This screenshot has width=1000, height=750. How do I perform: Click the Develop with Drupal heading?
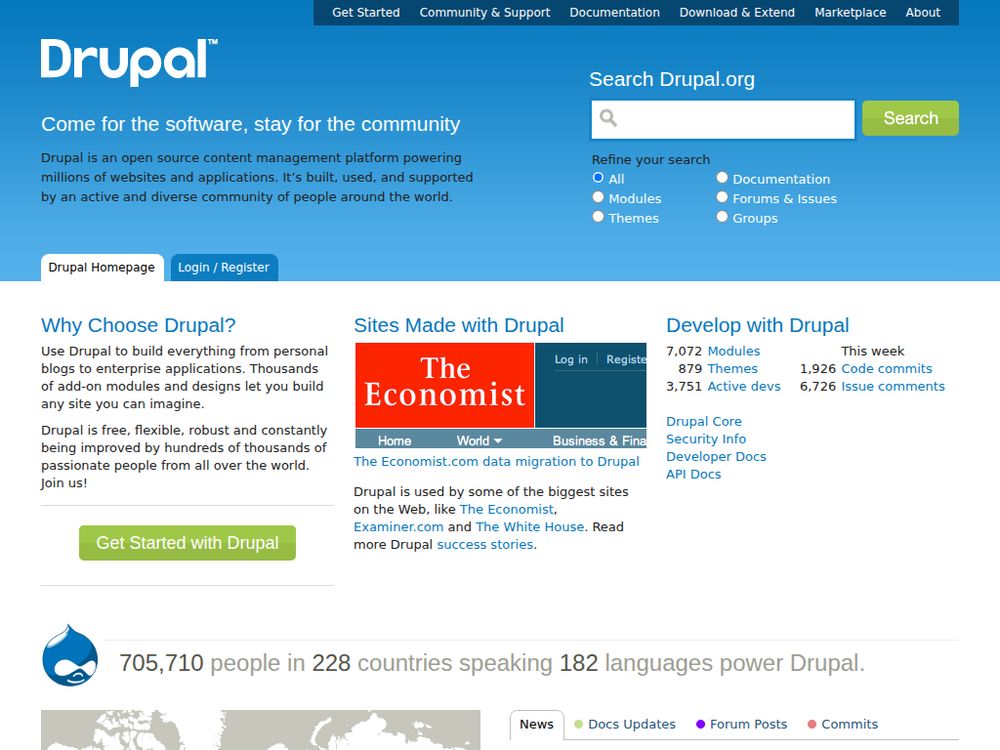pyautogui.click(x=758, y=325)
